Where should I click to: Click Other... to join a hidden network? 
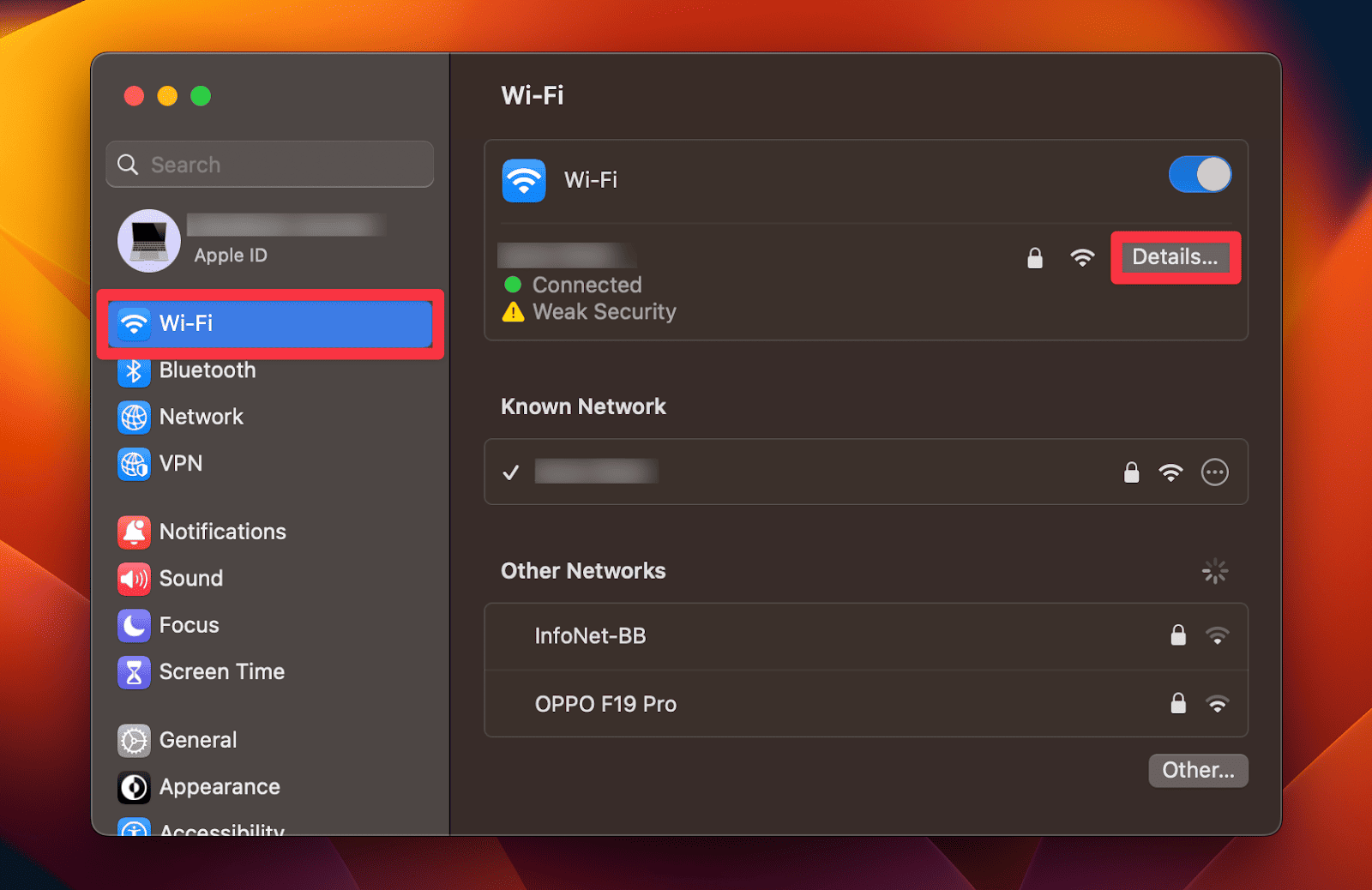pyautogui.click(x=1198, y=770)
